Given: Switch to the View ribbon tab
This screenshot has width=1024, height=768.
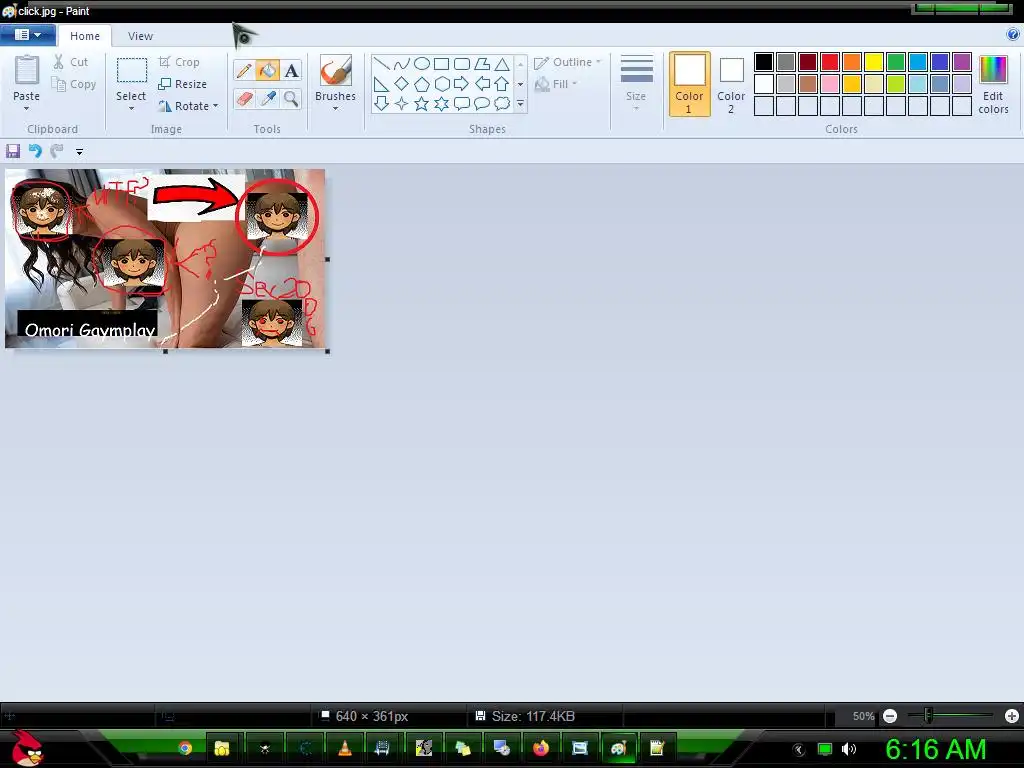Looking at the screenshot, I should [140, 36].
